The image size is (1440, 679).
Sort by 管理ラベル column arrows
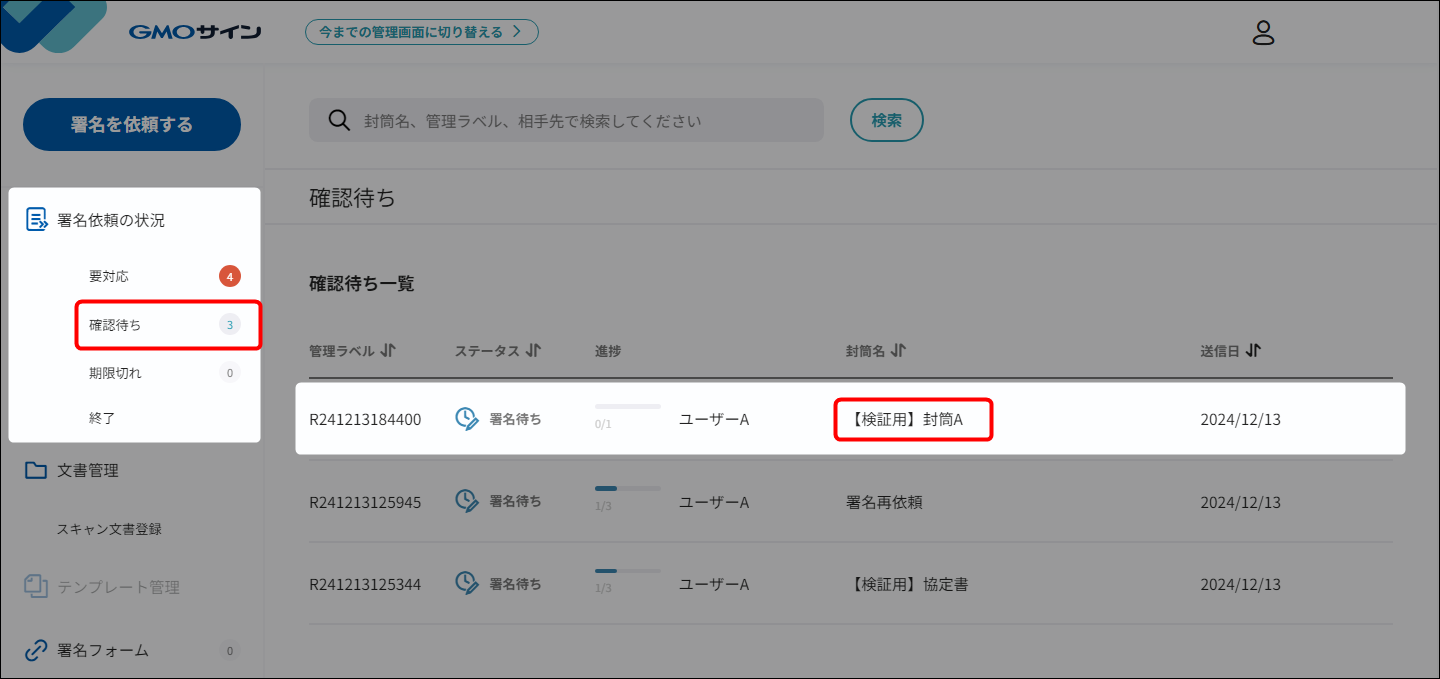(x=388, y=351)
